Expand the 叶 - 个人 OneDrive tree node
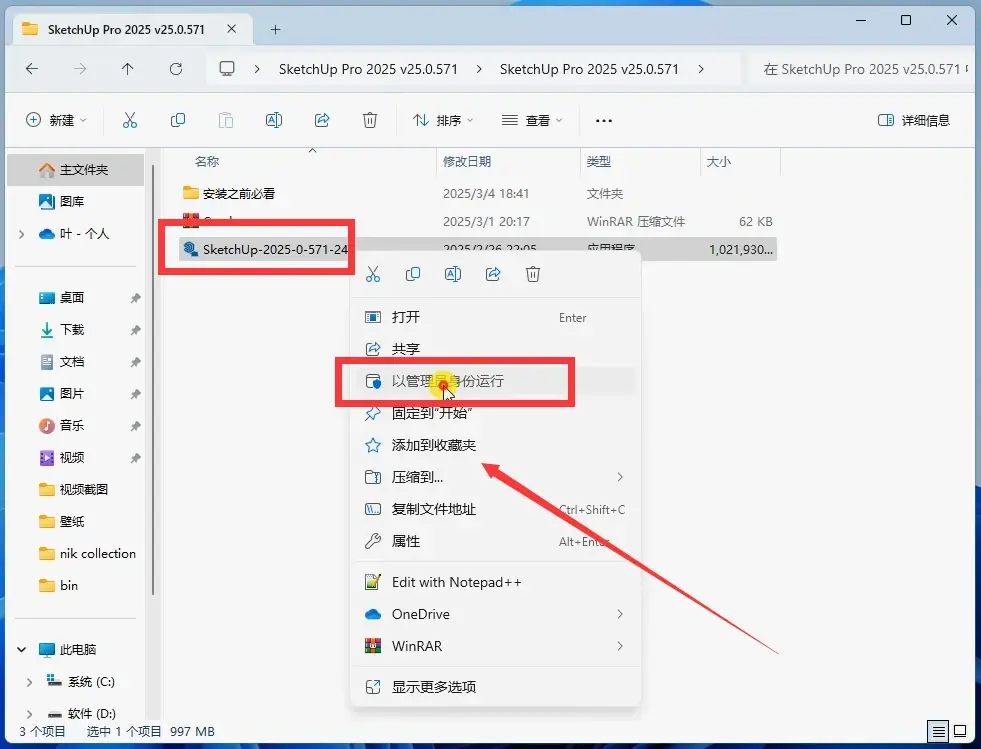This screenshot has width=981, height=749. [22, 234]
